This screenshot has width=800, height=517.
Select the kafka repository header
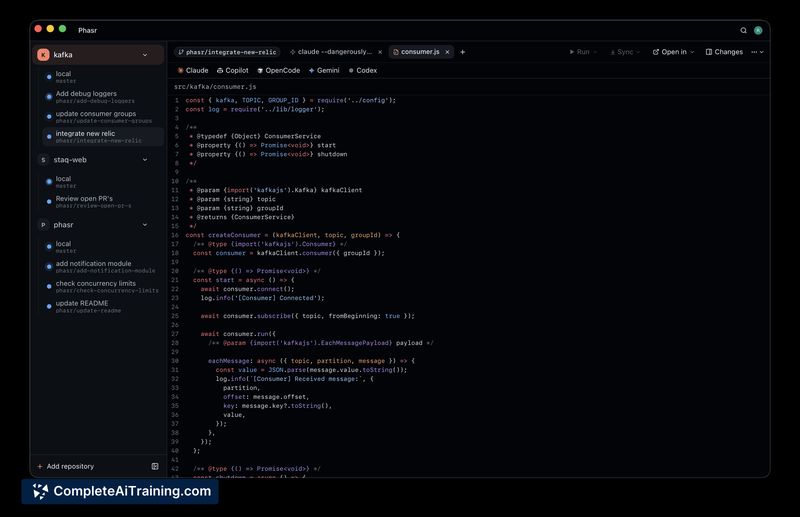(x=98, y=55)
